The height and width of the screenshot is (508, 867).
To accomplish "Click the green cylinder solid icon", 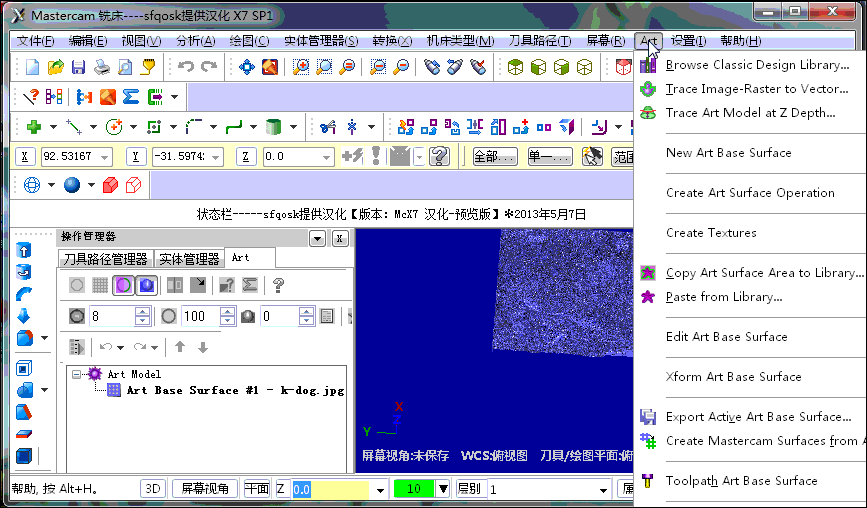I will tap(273, 127).
